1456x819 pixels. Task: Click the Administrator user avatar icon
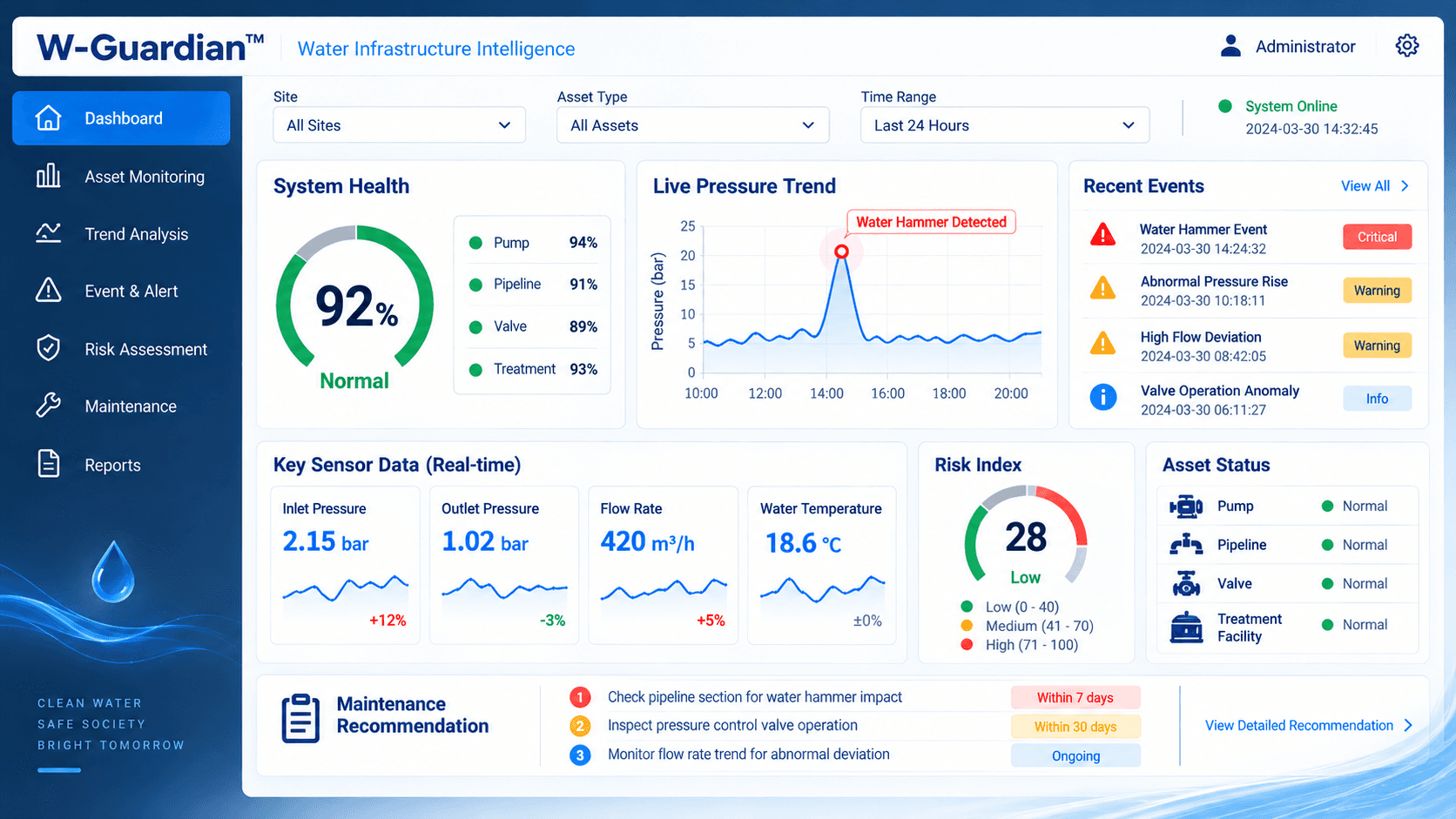(x=1230, y=46)
